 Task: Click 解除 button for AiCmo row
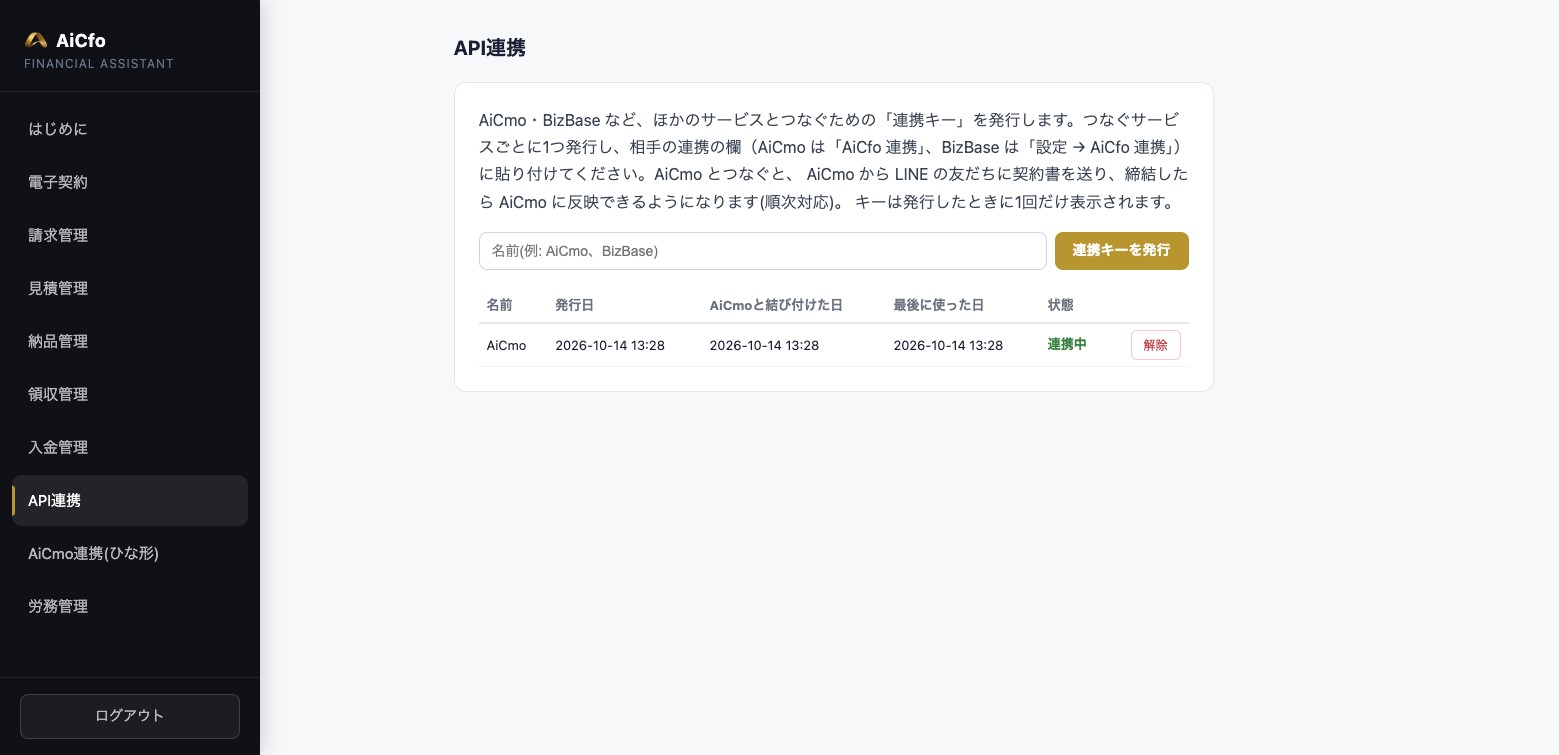(1156, 345)
